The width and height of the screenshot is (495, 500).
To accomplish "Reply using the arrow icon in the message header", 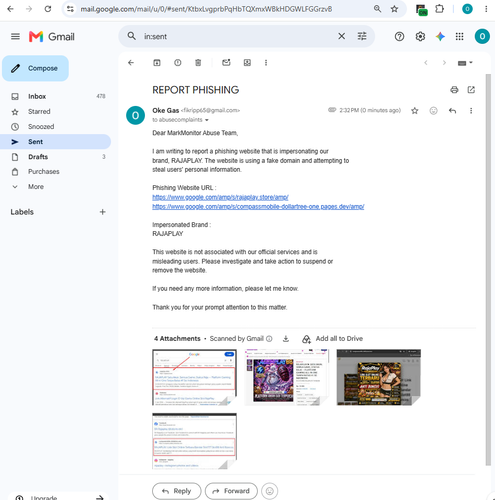I will pos(452,111).
